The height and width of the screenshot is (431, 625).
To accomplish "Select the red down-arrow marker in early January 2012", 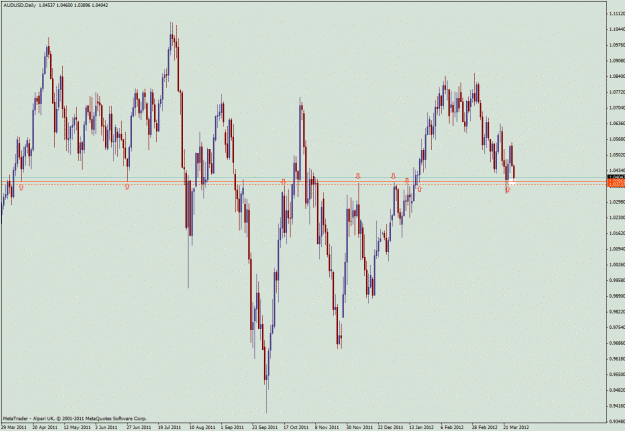I will click(x=407, y=181).
